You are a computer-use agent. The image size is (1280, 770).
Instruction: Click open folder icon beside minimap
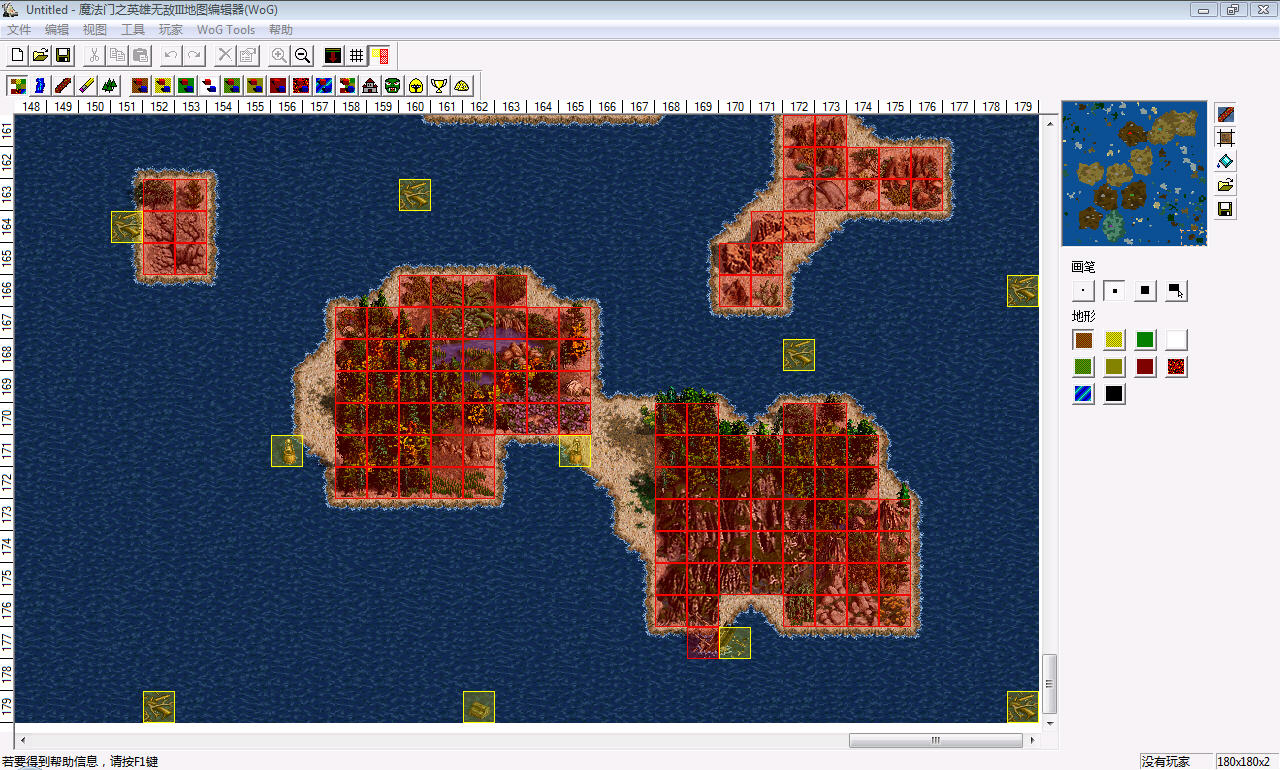coord(1226,185)
